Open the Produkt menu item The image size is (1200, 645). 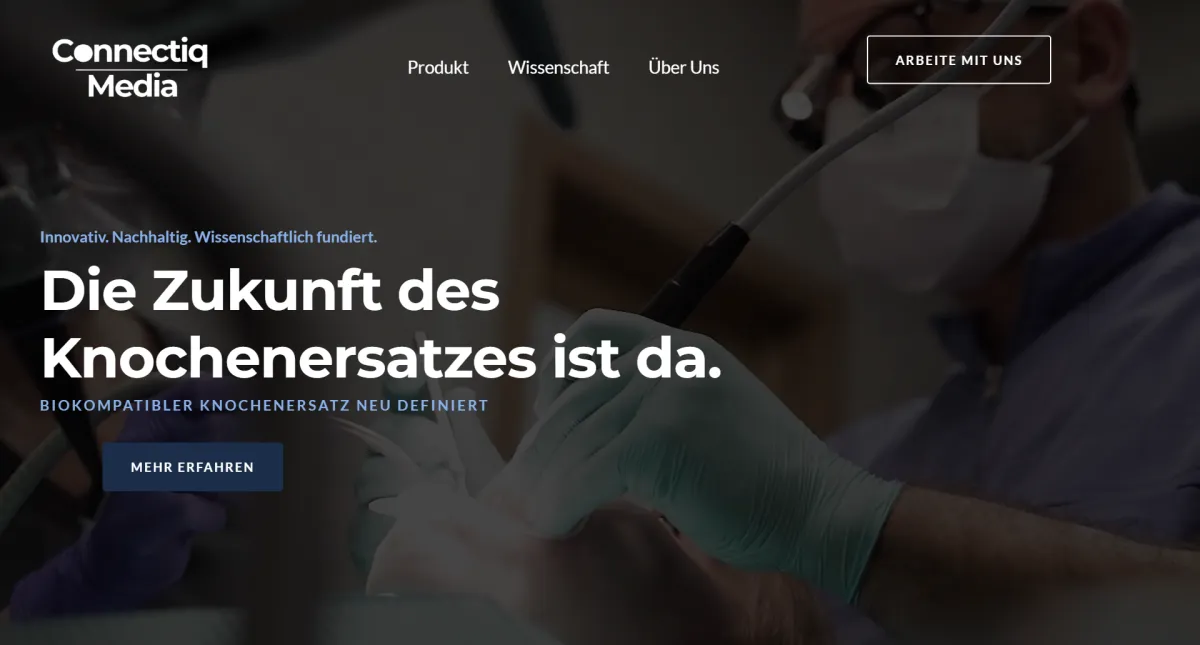pyautogui.click(x=438, y=67)
